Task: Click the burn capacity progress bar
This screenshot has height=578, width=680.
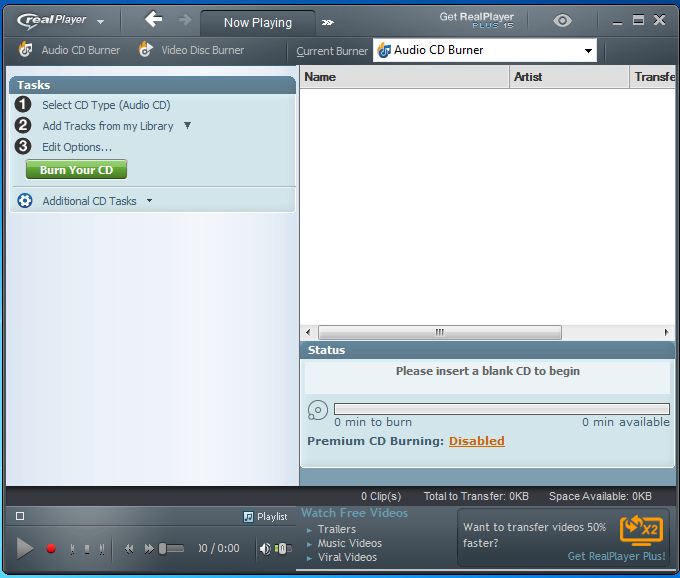Action: pyautogui.click(x=502, y=409)
